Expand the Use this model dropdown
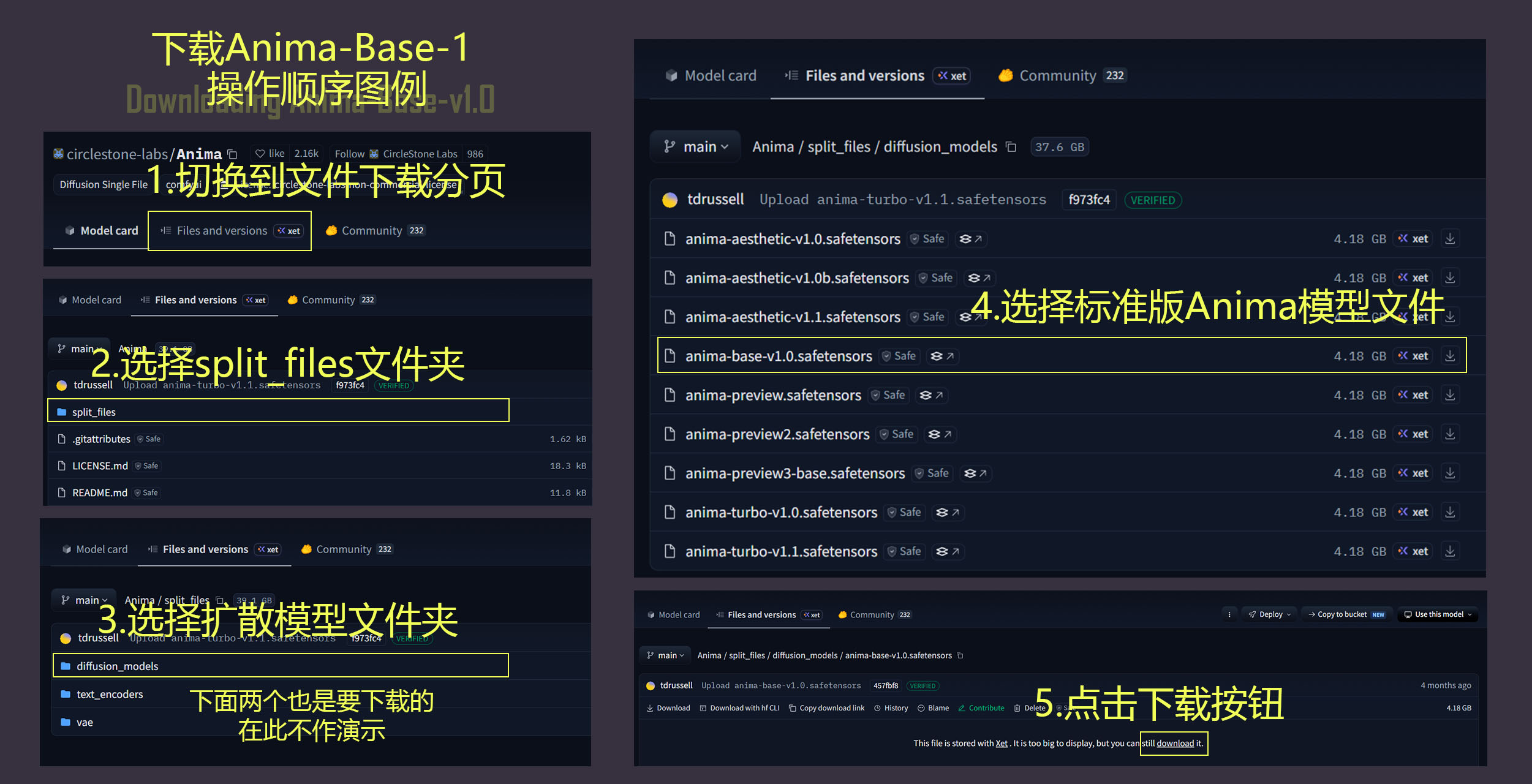Viewport: 1532px width, 784px height. click(1438, 614)
